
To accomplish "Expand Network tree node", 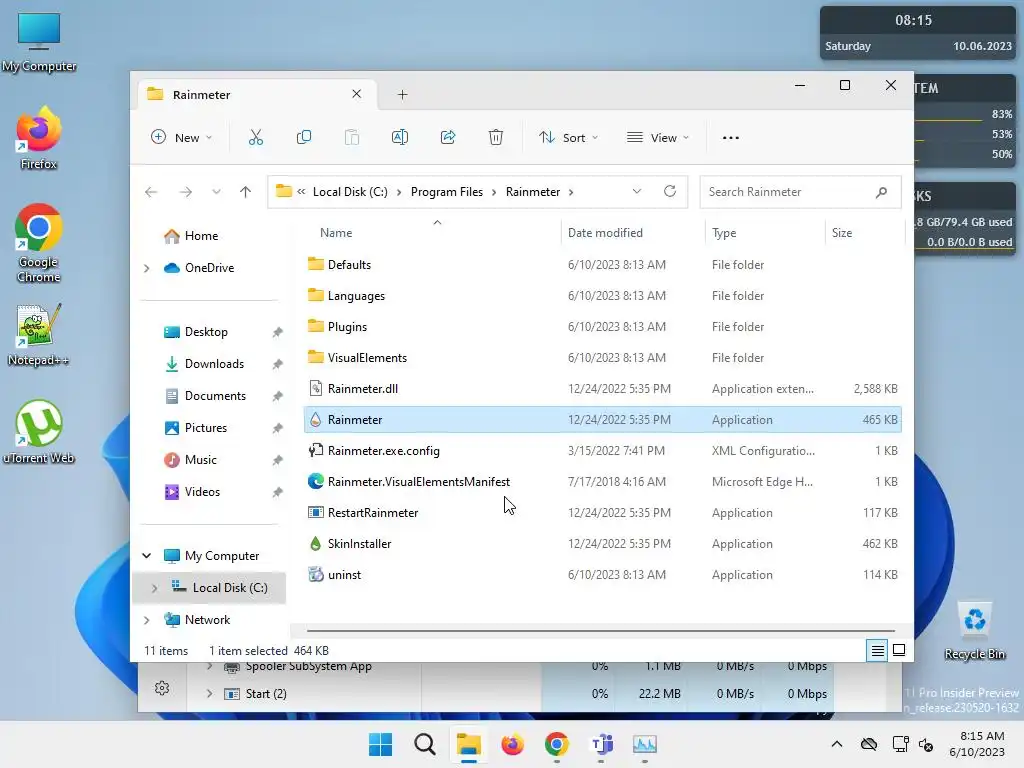I will pyautogui.click(x=147, y=620).
